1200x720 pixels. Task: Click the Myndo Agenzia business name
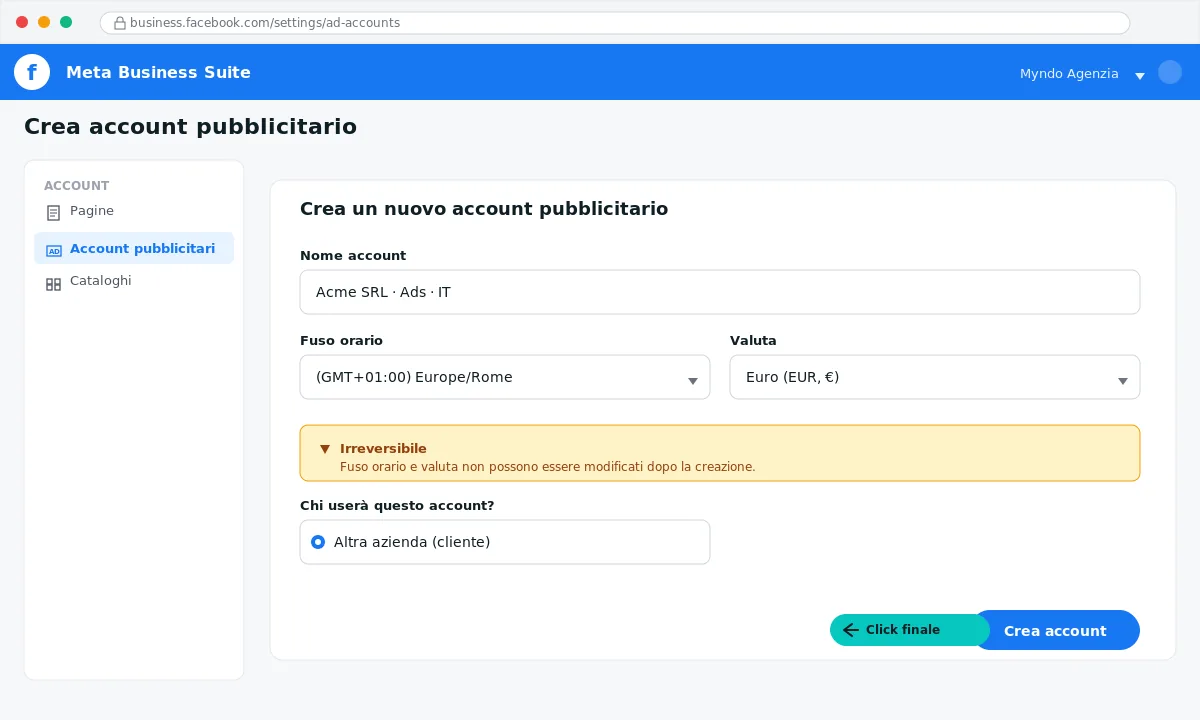(x=1069, y=73)
